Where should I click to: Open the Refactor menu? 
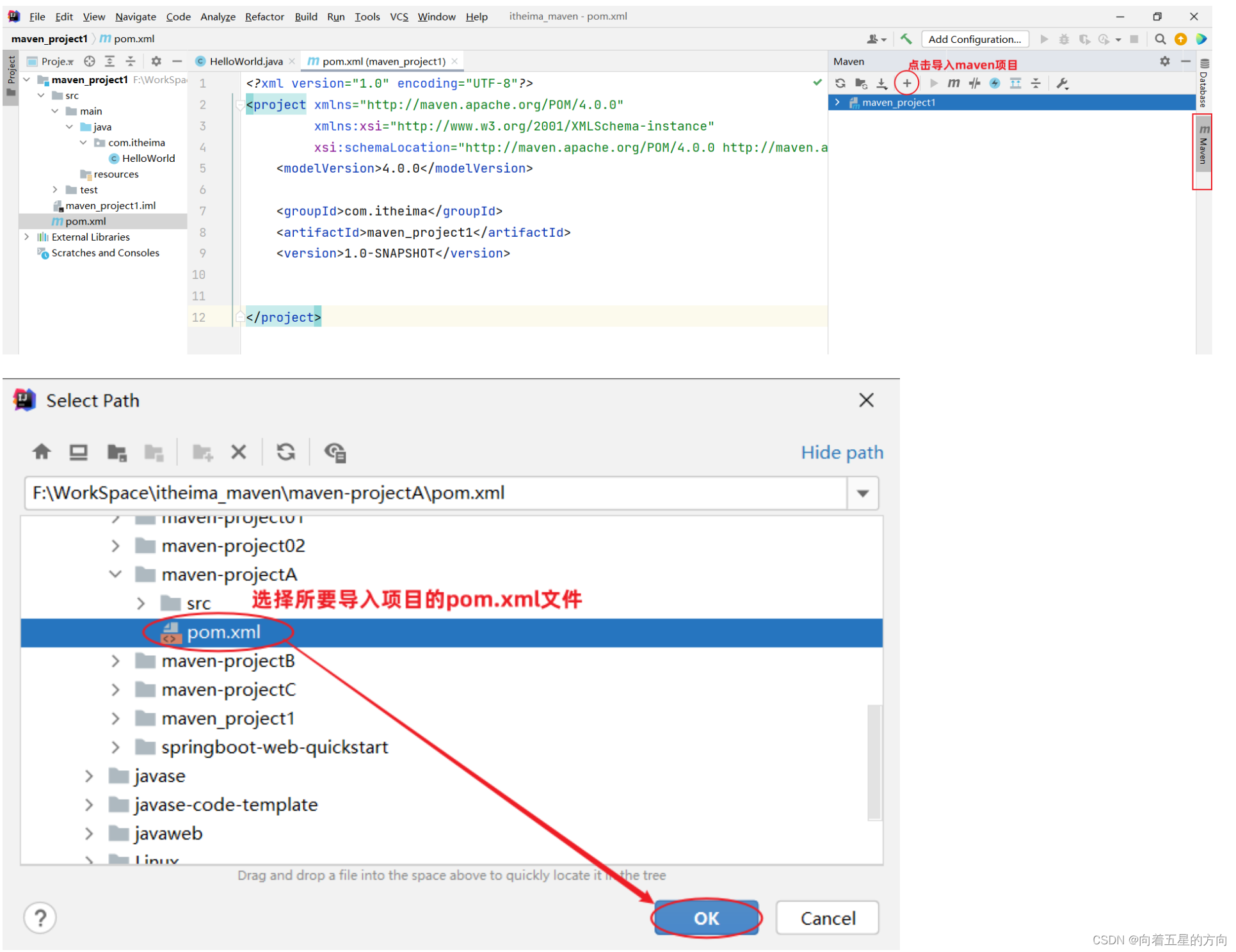pyautogui.click(x=264, y=17)
